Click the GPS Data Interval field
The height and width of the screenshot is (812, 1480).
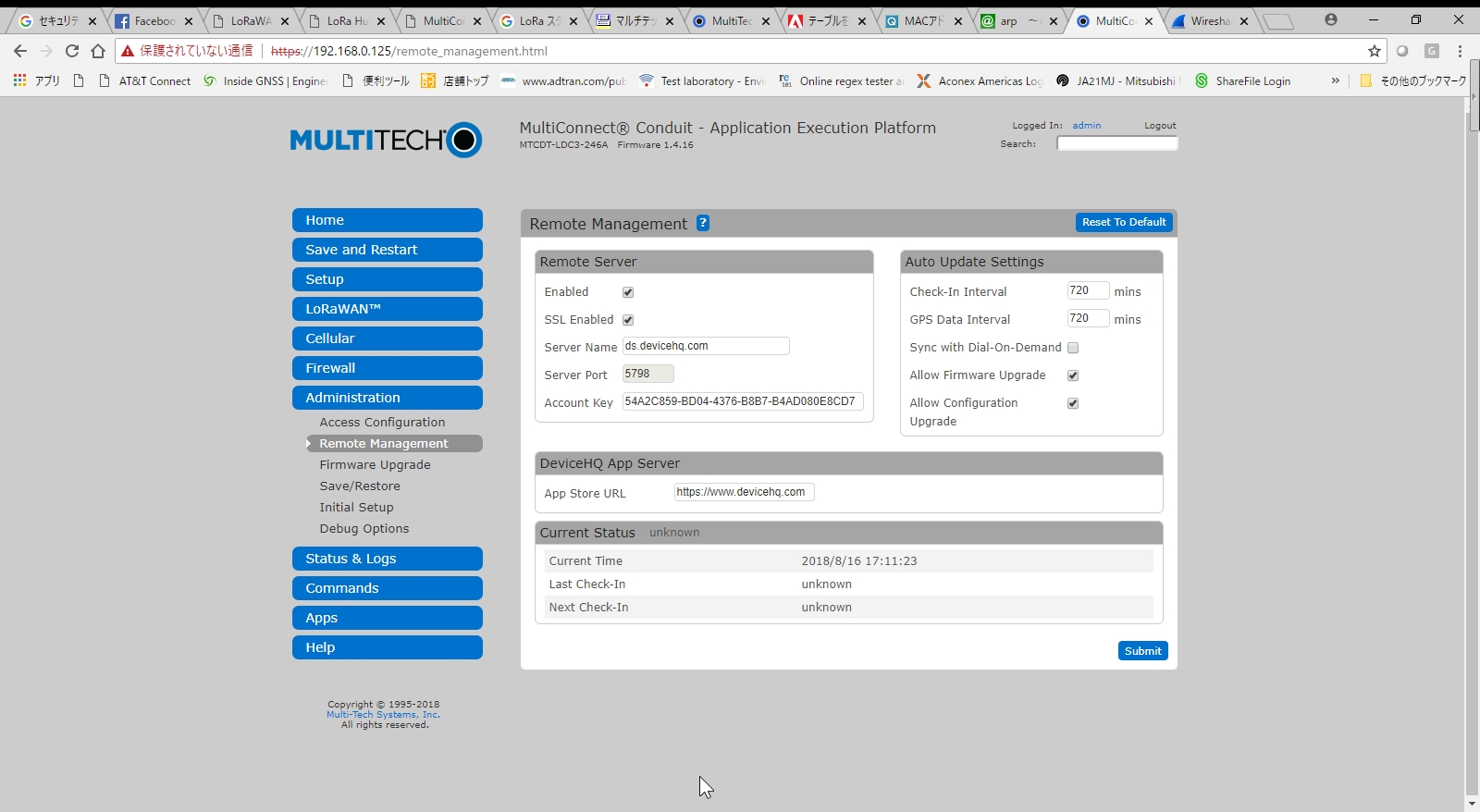coord(1088,318)
